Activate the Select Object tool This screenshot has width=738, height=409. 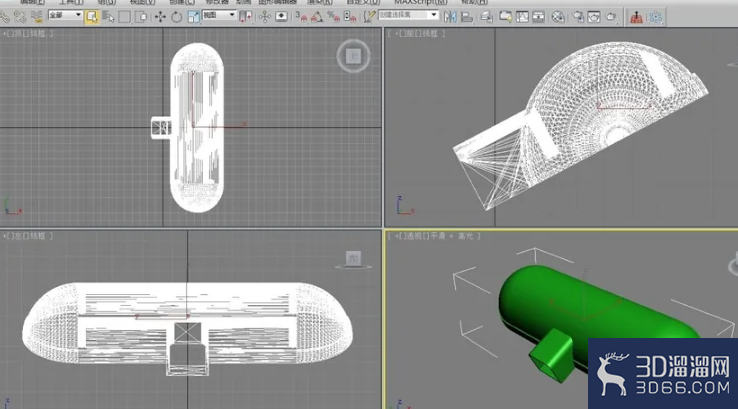[92, 17]
